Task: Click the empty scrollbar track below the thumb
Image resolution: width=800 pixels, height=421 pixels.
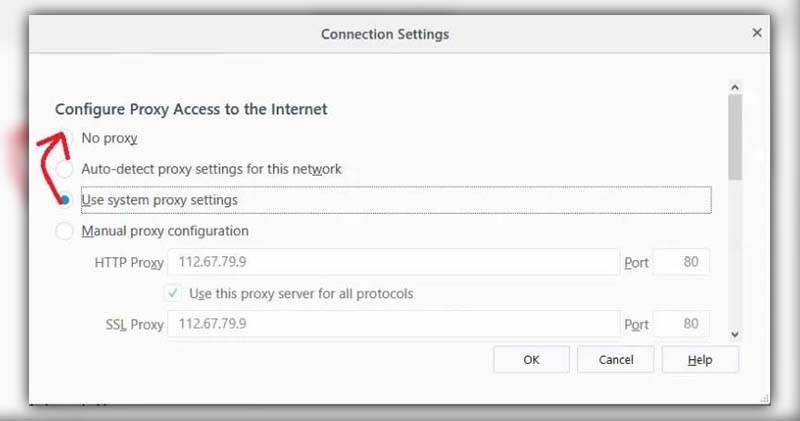Action: tap(735, 254)
